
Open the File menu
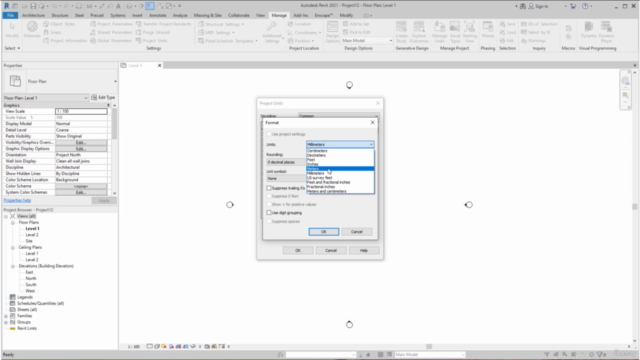point(10,15)
